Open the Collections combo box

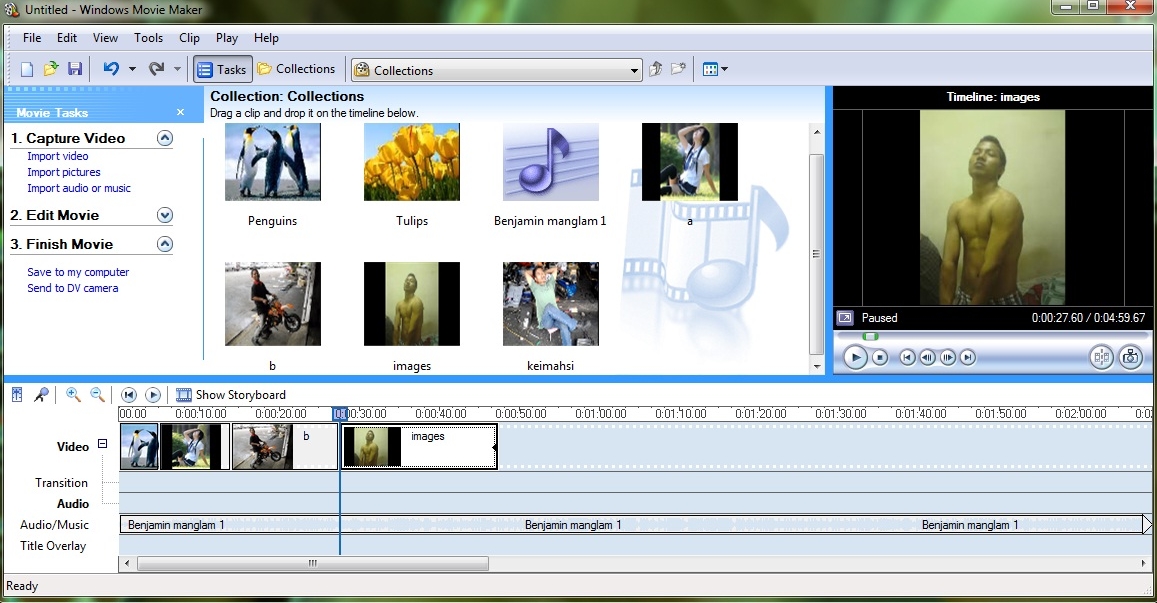point(497,70)
